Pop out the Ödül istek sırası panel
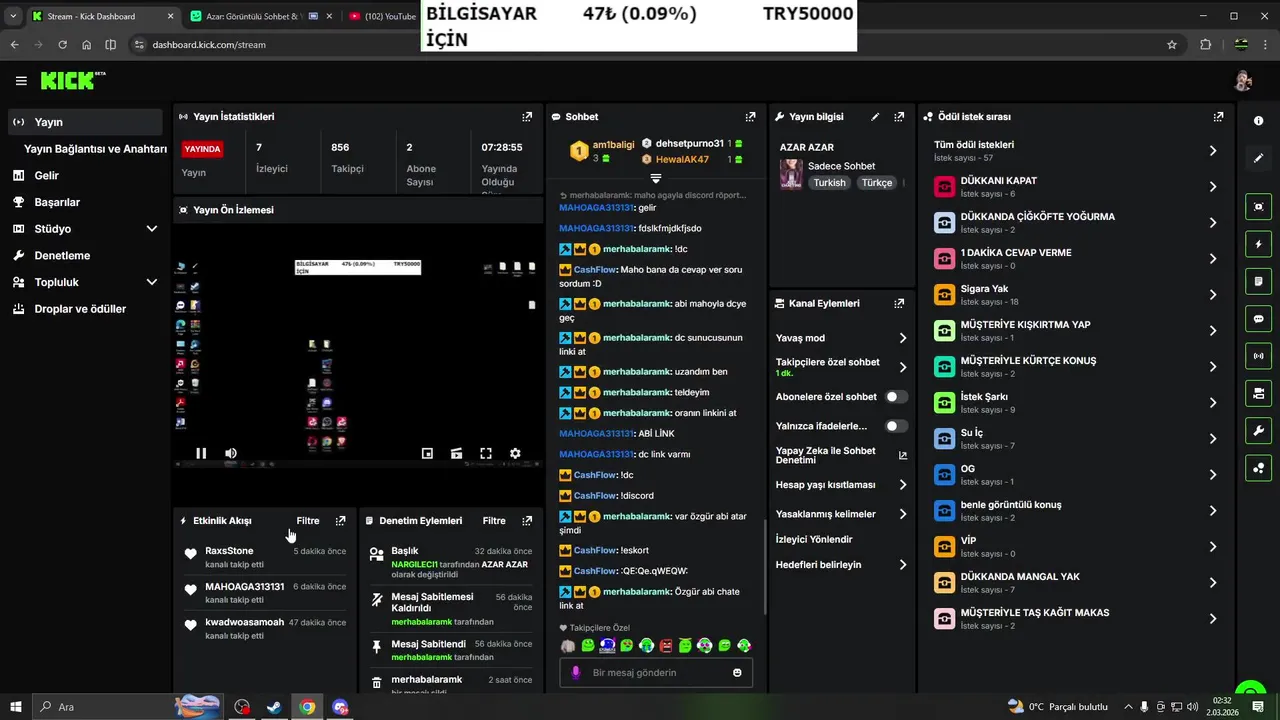 (x=1218, y=117)
